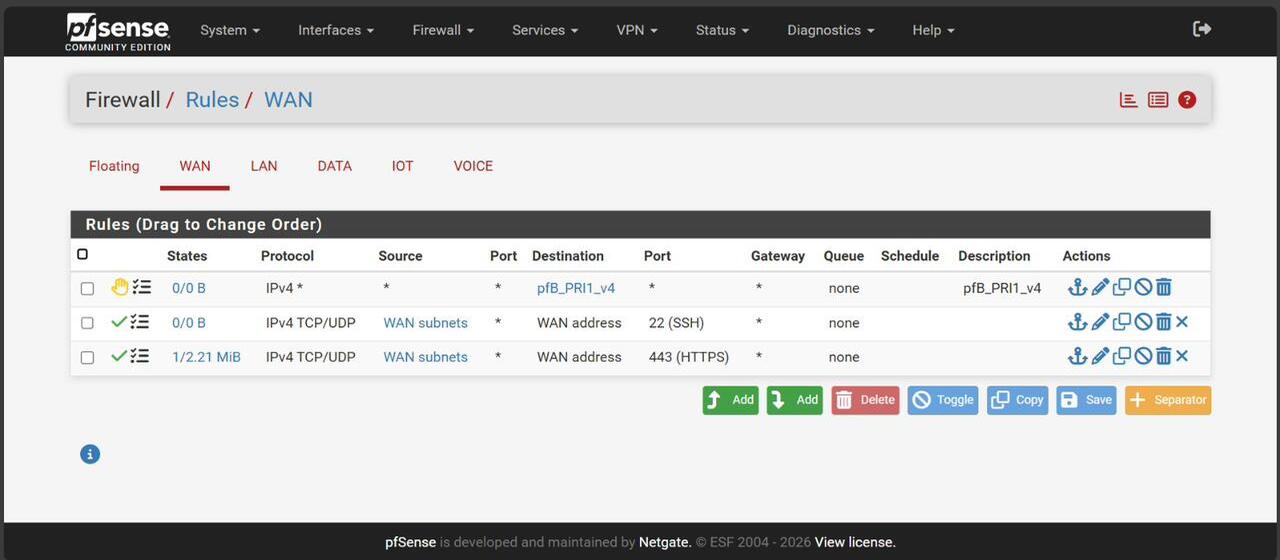Switch to the LAN rules tab

(264, 166)
